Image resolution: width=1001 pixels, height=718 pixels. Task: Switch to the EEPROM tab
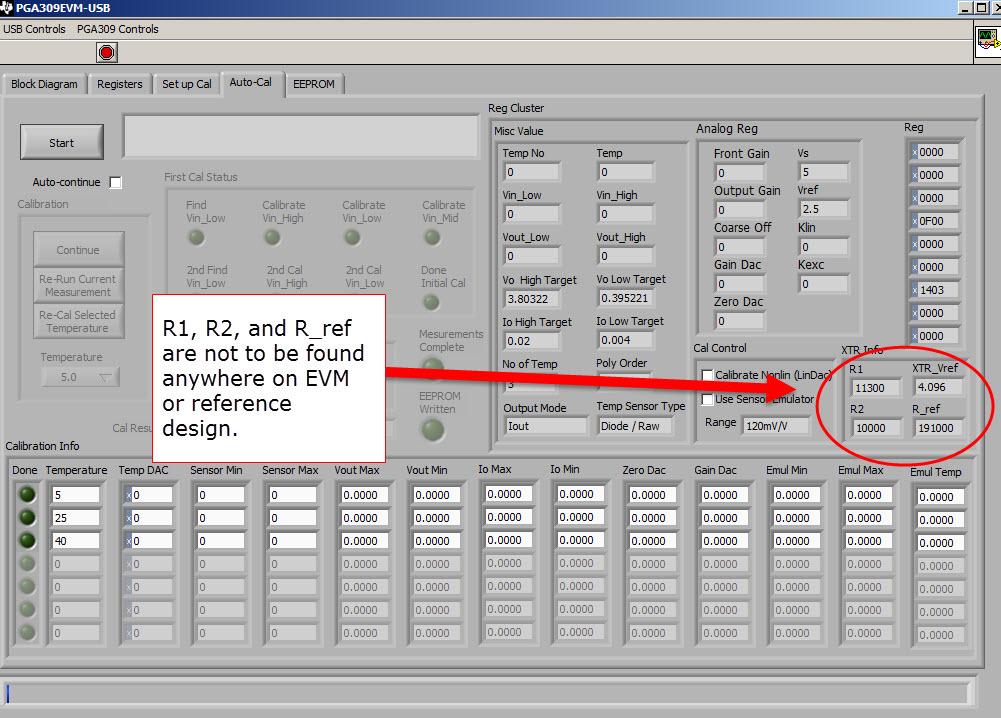(x=313, y=84)
